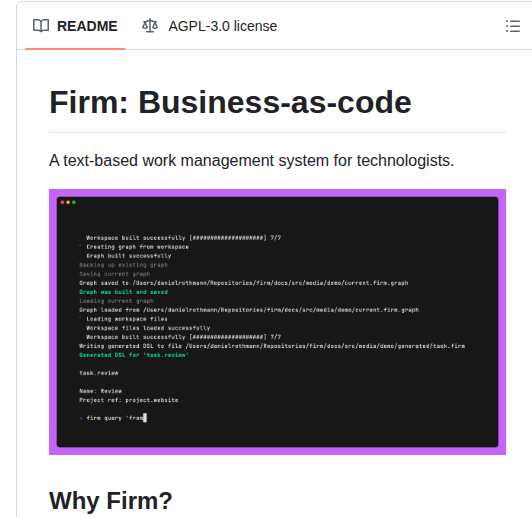
Task: Click the license scales icon
Action: pyautogui.click(x=150, y=26)
